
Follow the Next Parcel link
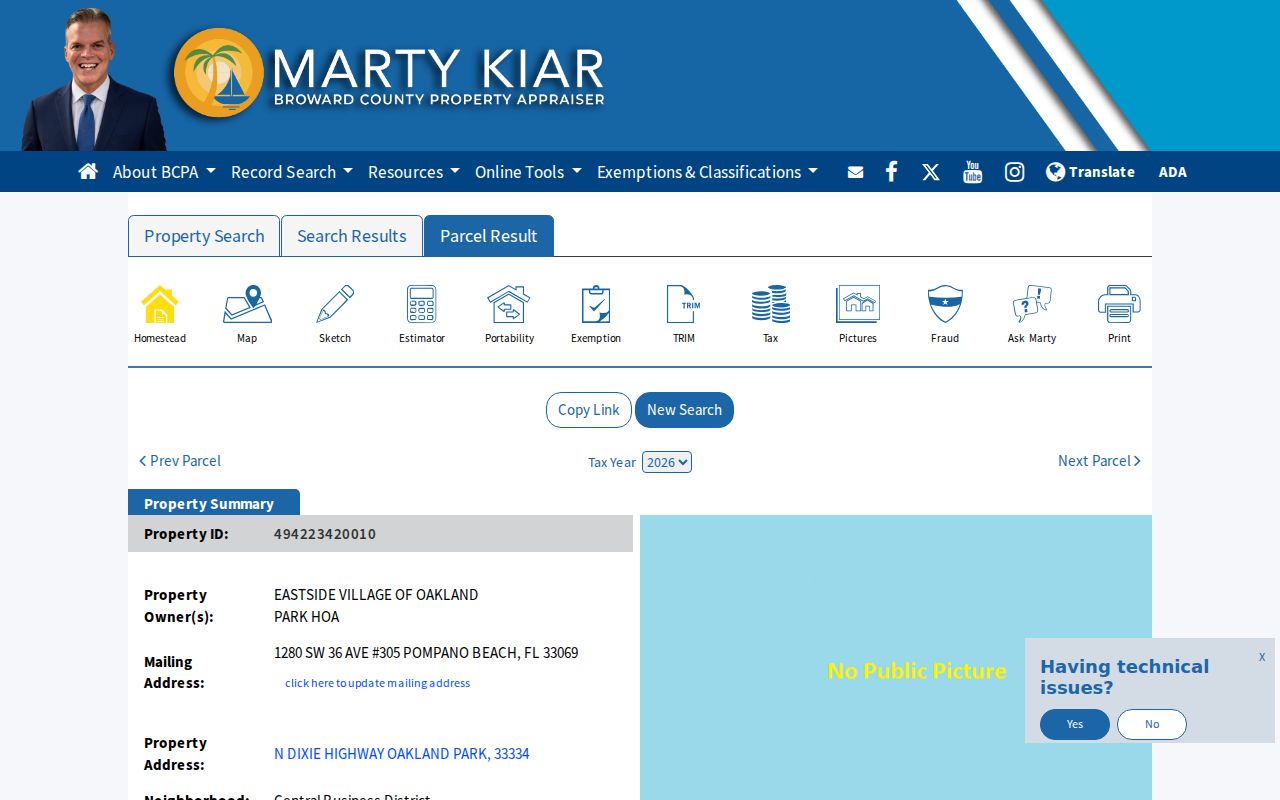click(x=1099, y=461)
